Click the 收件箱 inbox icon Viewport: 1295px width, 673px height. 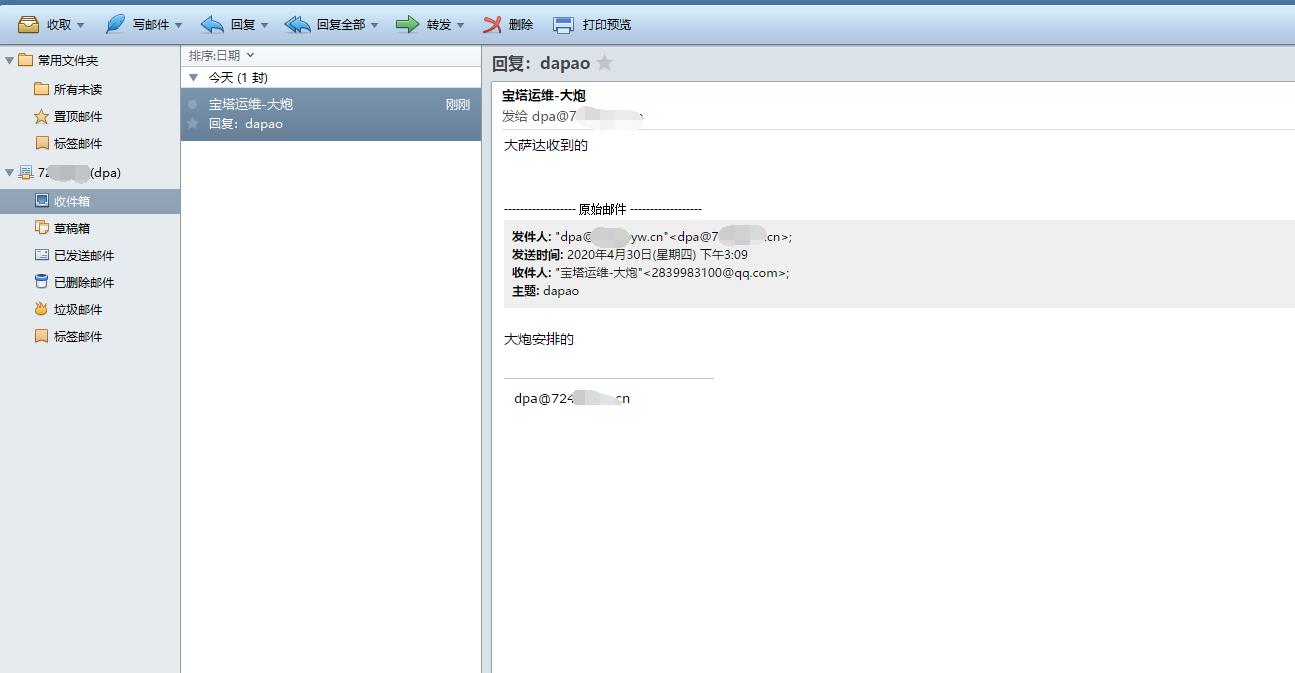[41, 201]
